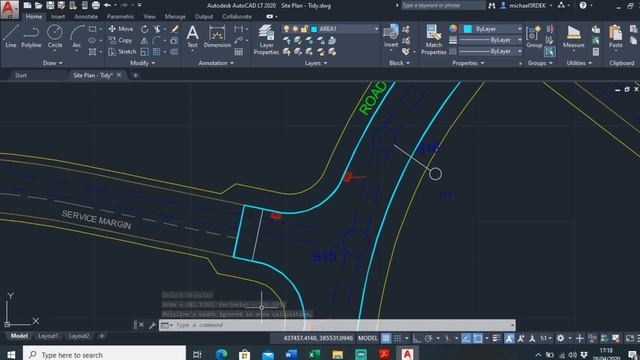Open the Home ribbon tab
Screen dimensions: 640x360
pos(33,16)
